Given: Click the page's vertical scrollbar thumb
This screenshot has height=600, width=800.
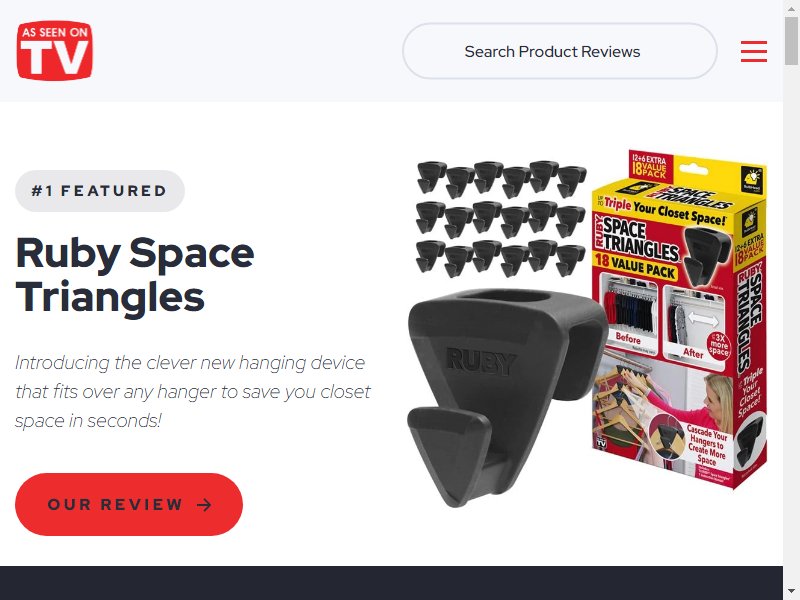Looking at the screenshot, I should pos(791,41).
